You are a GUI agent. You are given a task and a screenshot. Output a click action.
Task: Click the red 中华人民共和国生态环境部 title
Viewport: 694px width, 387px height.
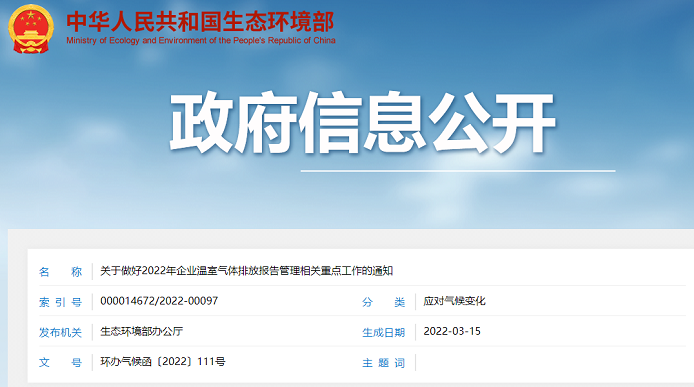click(200, 21)
